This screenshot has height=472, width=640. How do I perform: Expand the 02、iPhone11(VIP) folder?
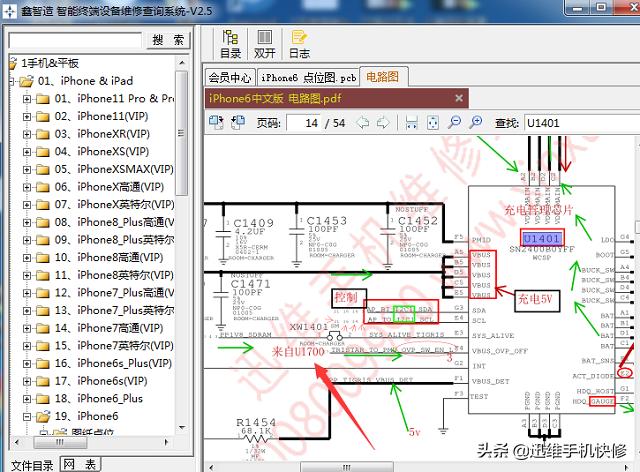point(27,116)
